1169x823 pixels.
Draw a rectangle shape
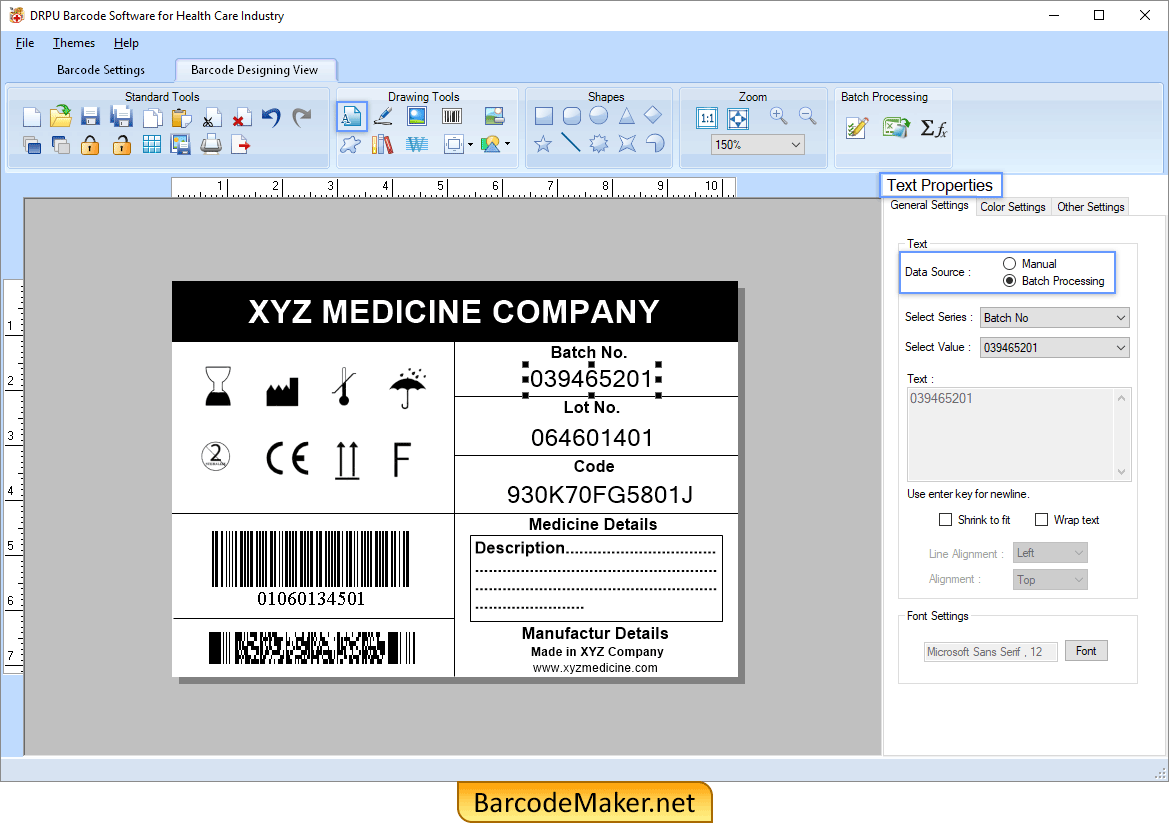click(x=543, y=116)
